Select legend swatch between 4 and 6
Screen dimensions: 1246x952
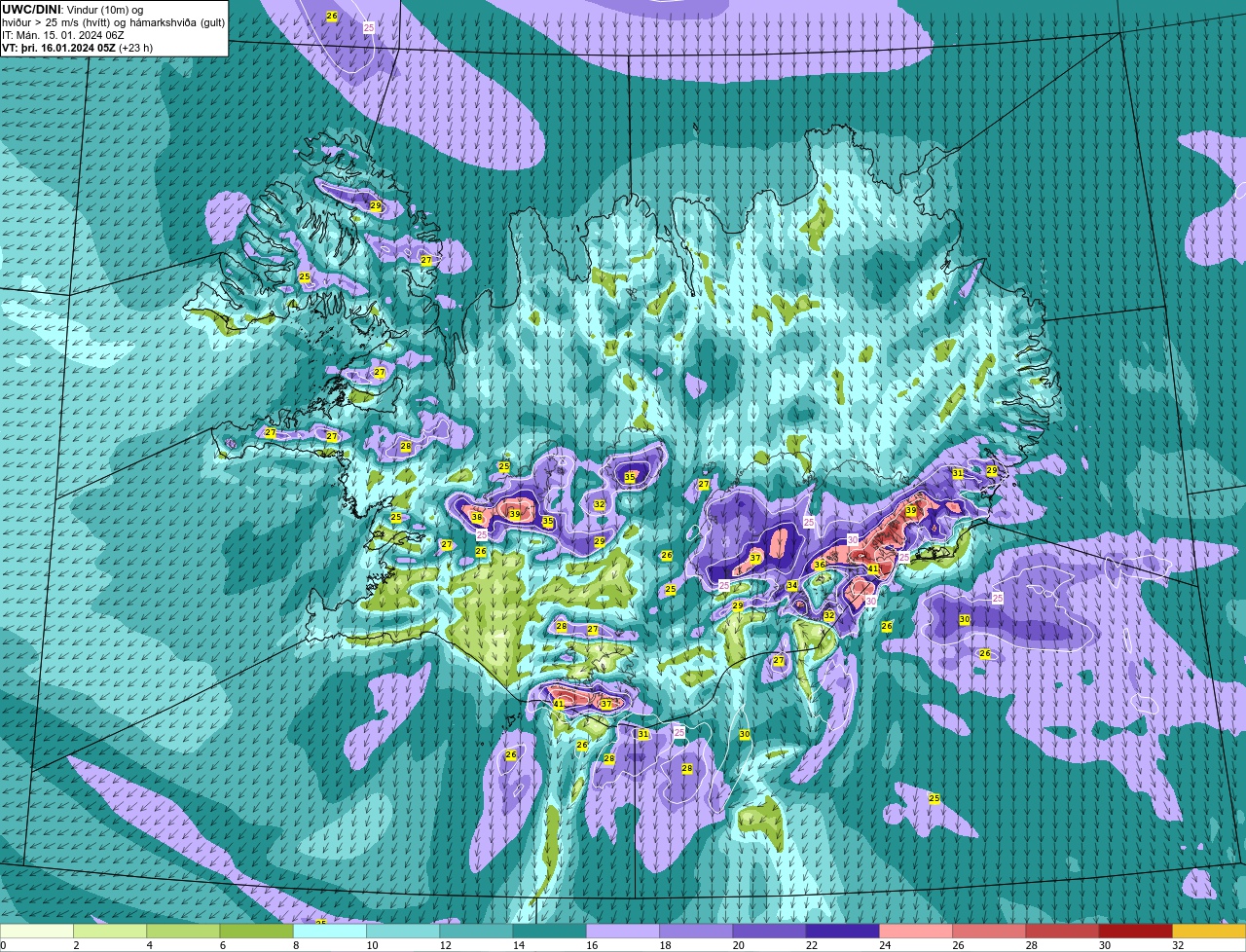[x=183, y=932]
